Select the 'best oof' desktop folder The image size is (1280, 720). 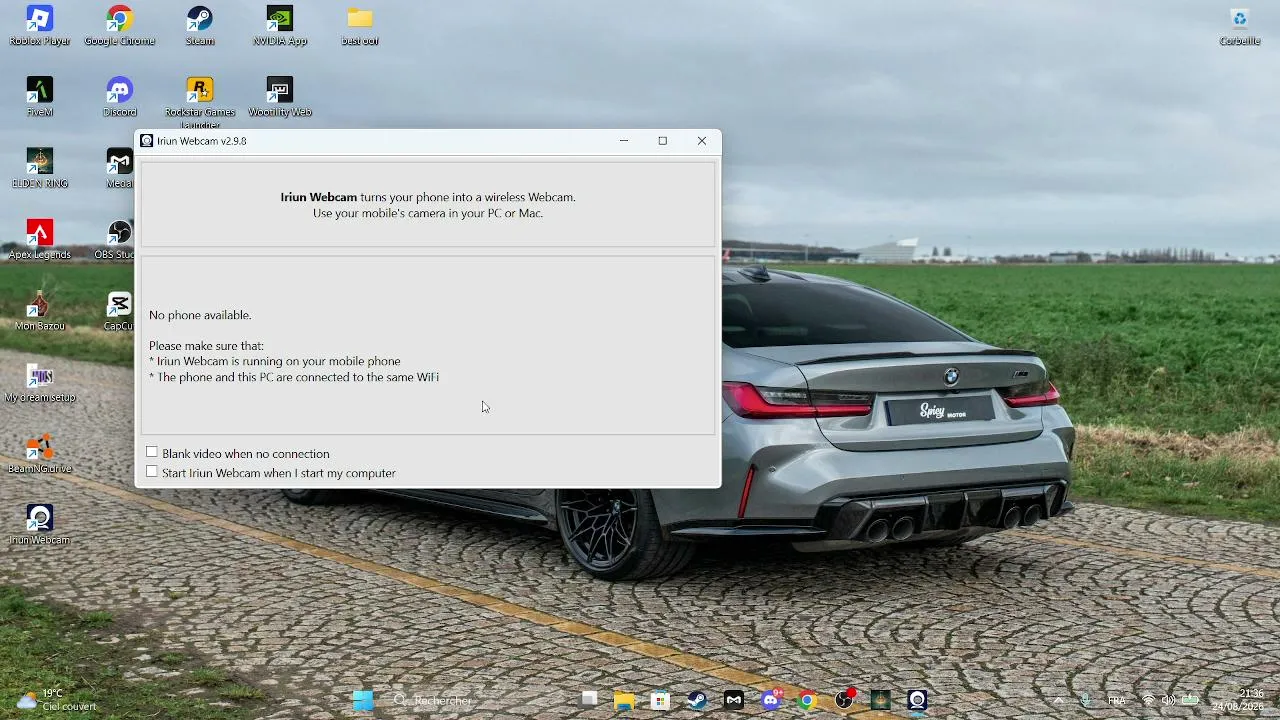tap(360, 26)
